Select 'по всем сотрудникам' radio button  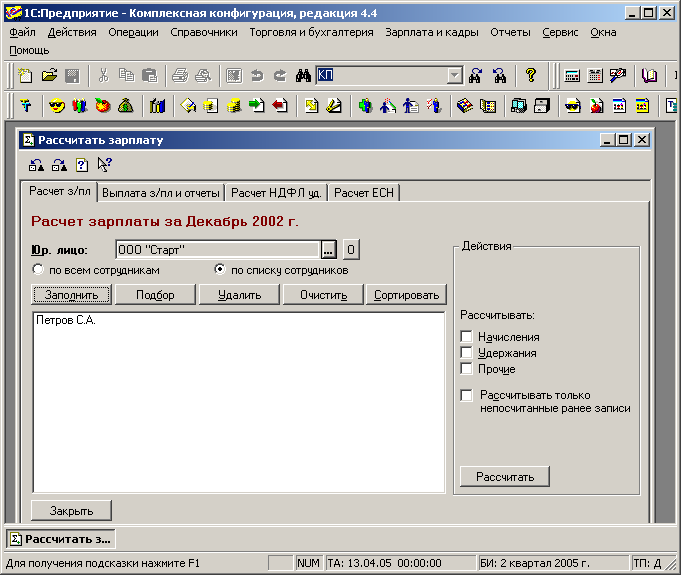tap(38, 270)
